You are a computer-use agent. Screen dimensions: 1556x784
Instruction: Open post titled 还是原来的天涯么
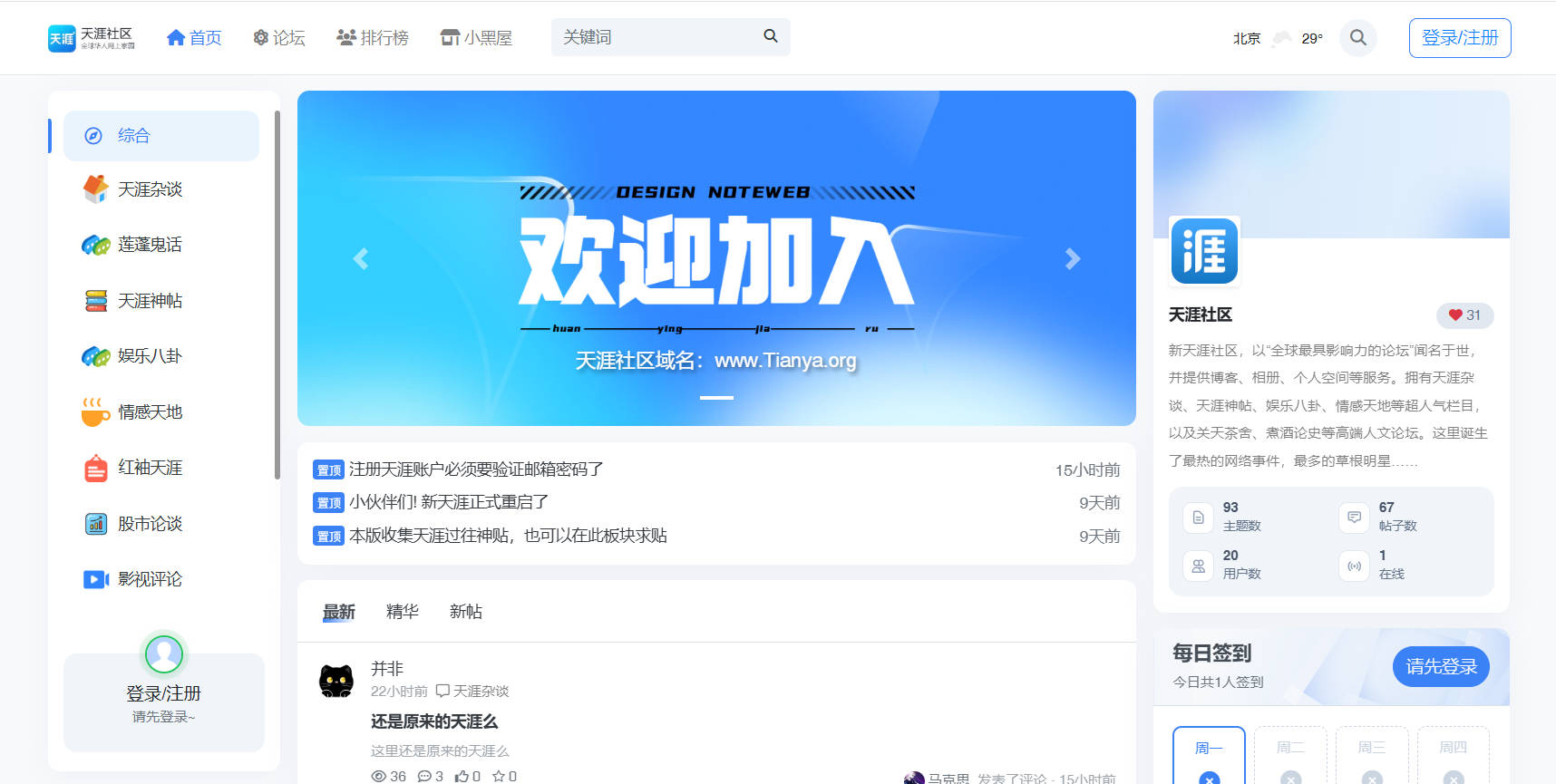(434, 721)
